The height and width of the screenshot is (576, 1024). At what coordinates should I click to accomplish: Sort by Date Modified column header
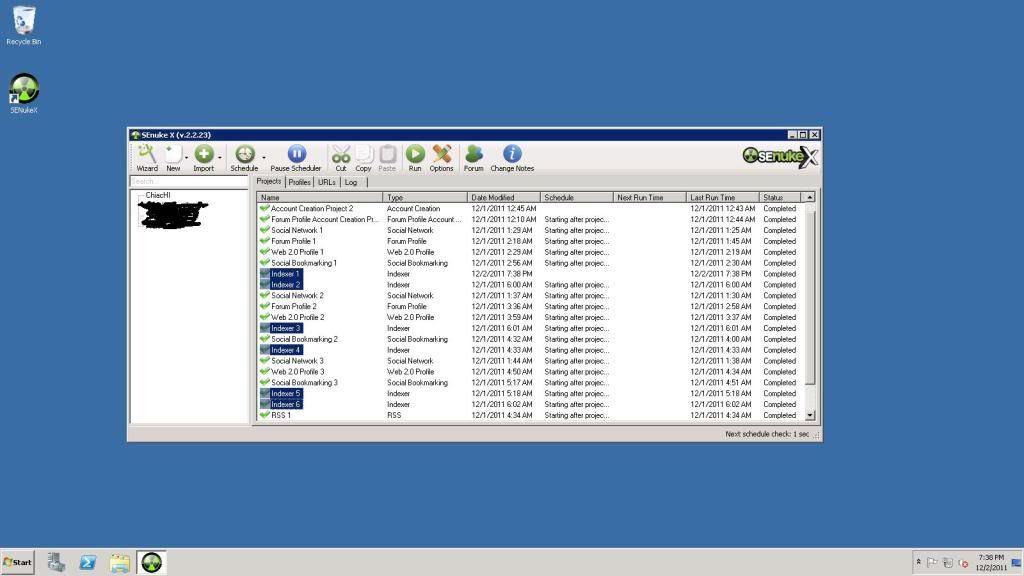pyautogui.click(x=504, y=197)
